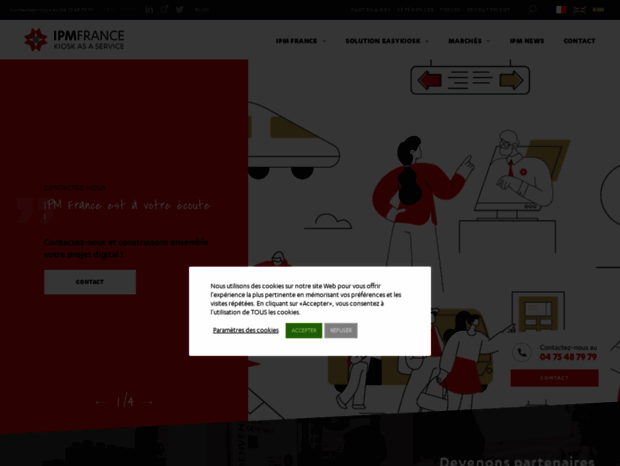Open PRESSE link in top bar
Image resolution: width=620 pixels, height=466 pixels.
[x=450, y=9]
